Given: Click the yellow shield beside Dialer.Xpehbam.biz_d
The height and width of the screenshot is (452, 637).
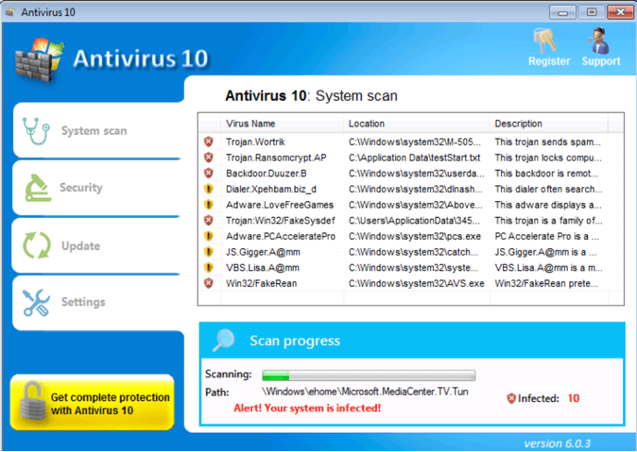Looking at the screenshot, I should point(208,189).
